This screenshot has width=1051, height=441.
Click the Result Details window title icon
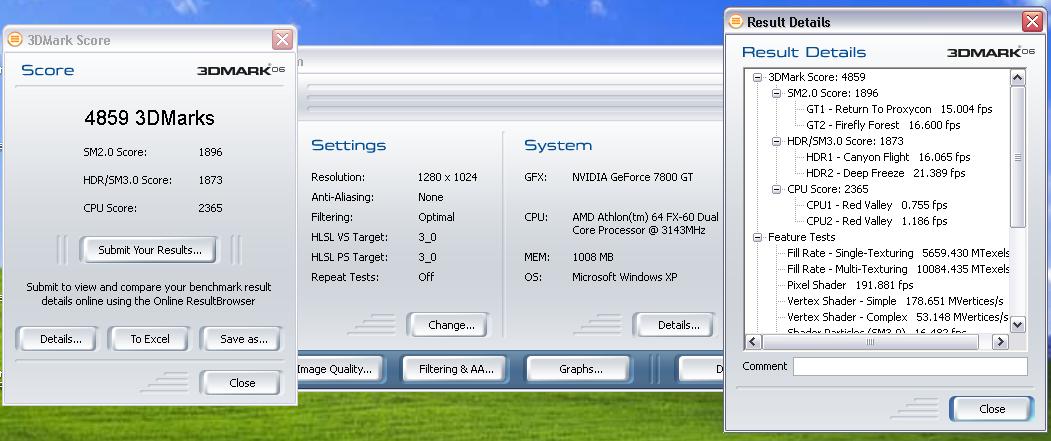tap(736, 21)
